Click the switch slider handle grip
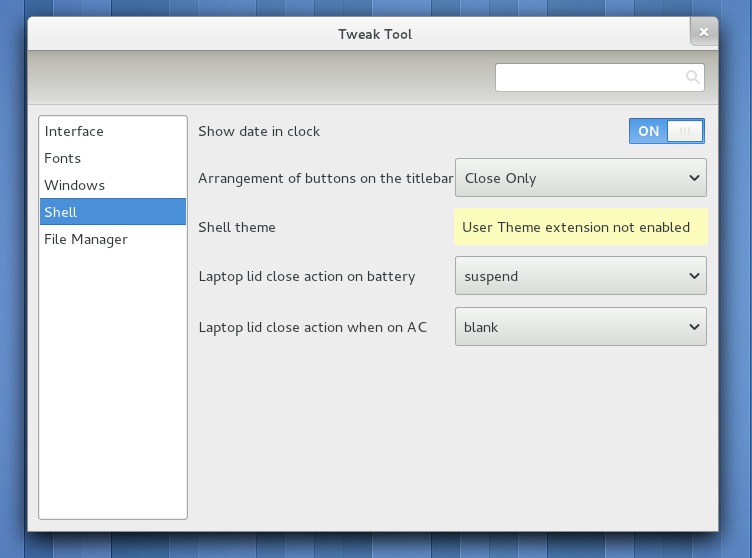The height and width of the screenshot is (558, 752). (x=685, y=131)
